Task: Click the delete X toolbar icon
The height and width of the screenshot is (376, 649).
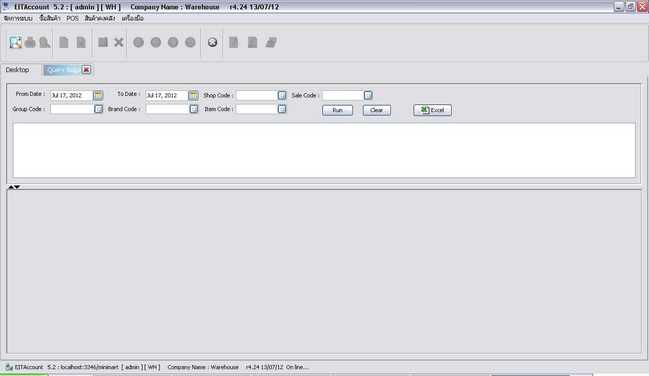Action: pos(119,42)
